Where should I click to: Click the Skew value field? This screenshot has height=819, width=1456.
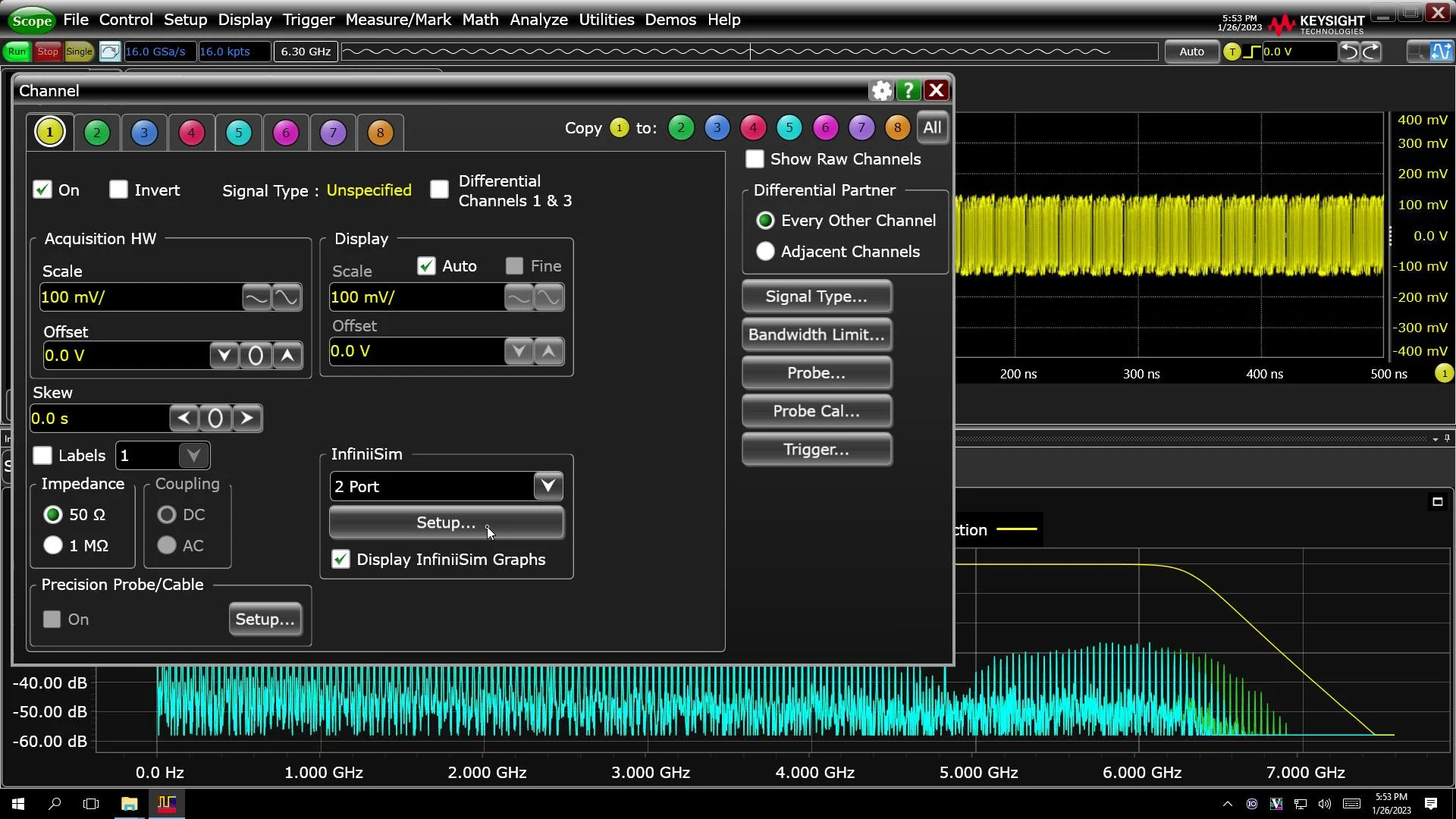coord(99,419)
